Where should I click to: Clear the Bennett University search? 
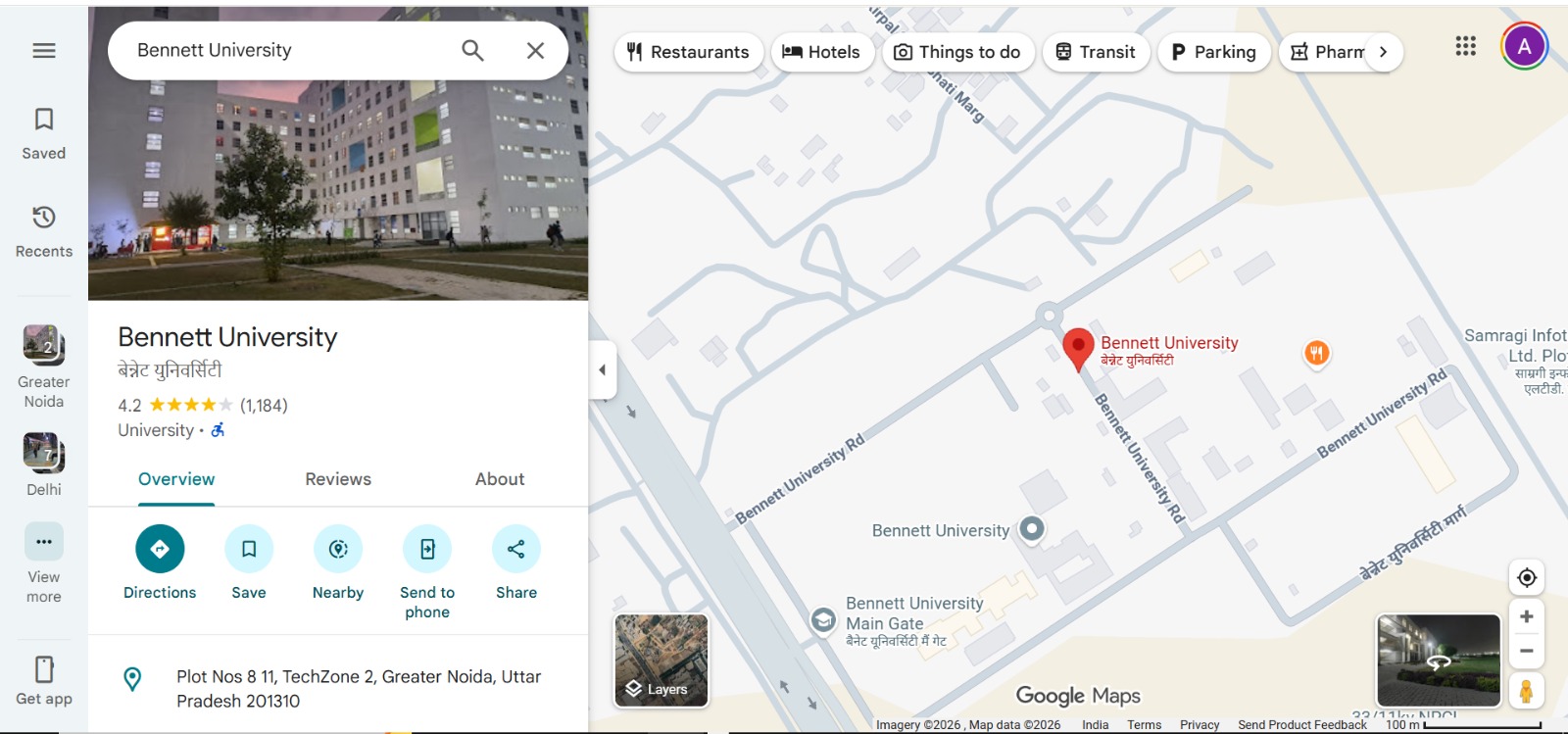535,50
